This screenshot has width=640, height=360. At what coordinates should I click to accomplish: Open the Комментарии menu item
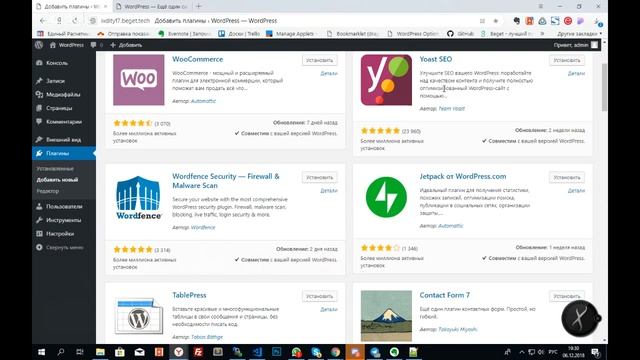click(x=64, y=122)
